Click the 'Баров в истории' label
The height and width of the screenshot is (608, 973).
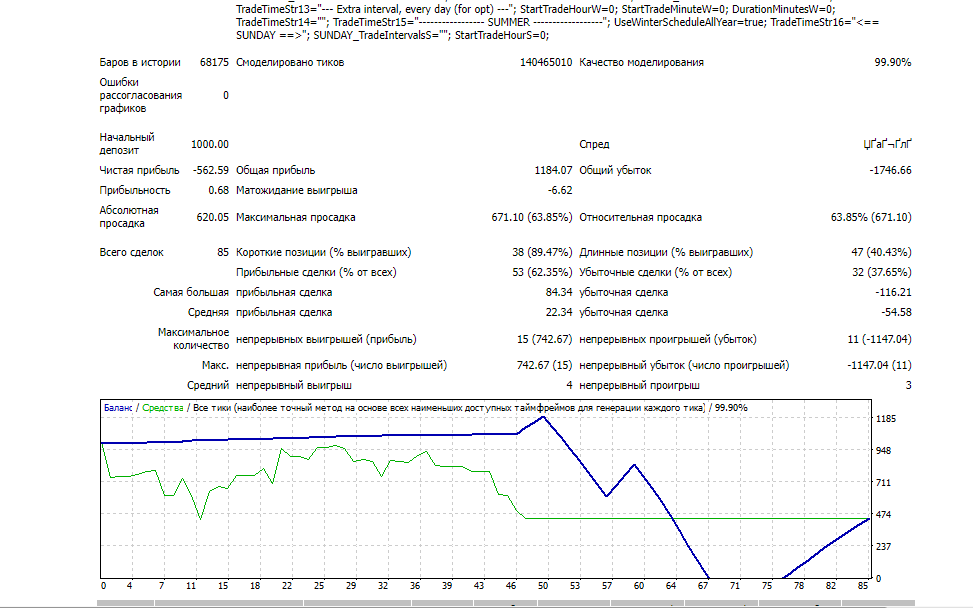click(140, 63)
